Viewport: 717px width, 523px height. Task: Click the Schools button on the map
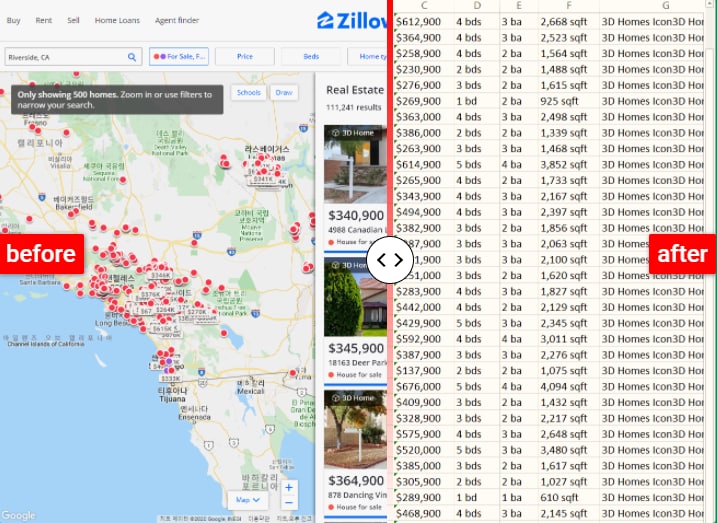coord(249,92)
